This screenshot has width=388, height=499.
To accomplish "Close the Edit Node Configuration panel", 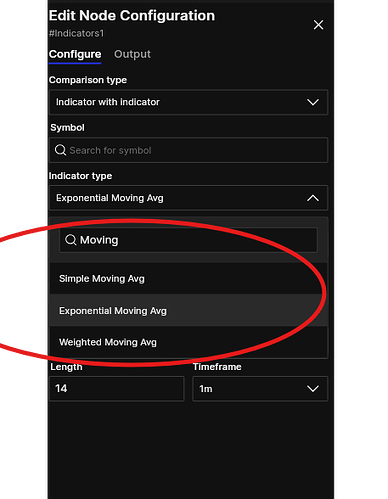I will point(318,25).
